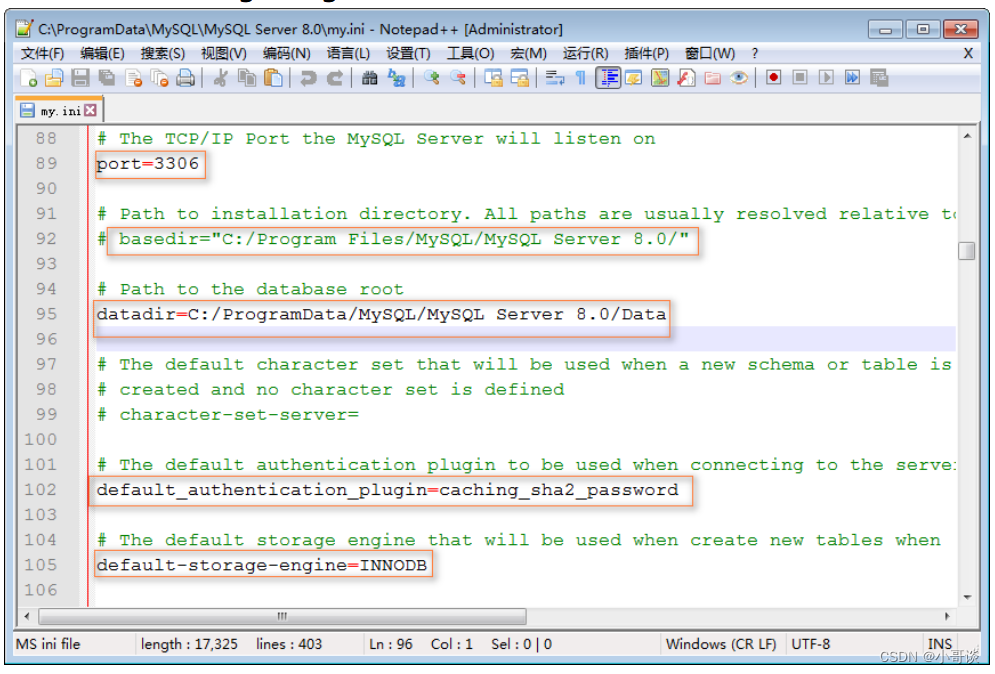Click the Close All documents icon

pyautogui.click(x=159, y=78)
